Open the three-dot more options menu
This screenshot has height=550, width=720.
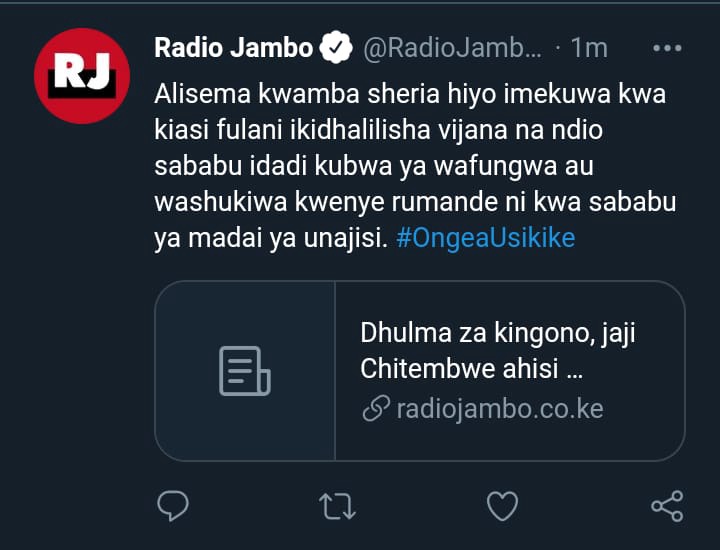pos(667,48)
